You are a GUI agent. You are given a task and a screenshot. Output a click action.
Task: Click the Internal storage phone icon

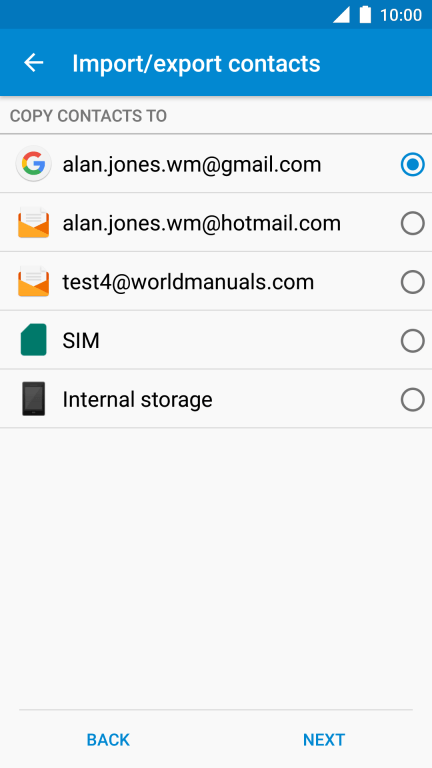33,399
